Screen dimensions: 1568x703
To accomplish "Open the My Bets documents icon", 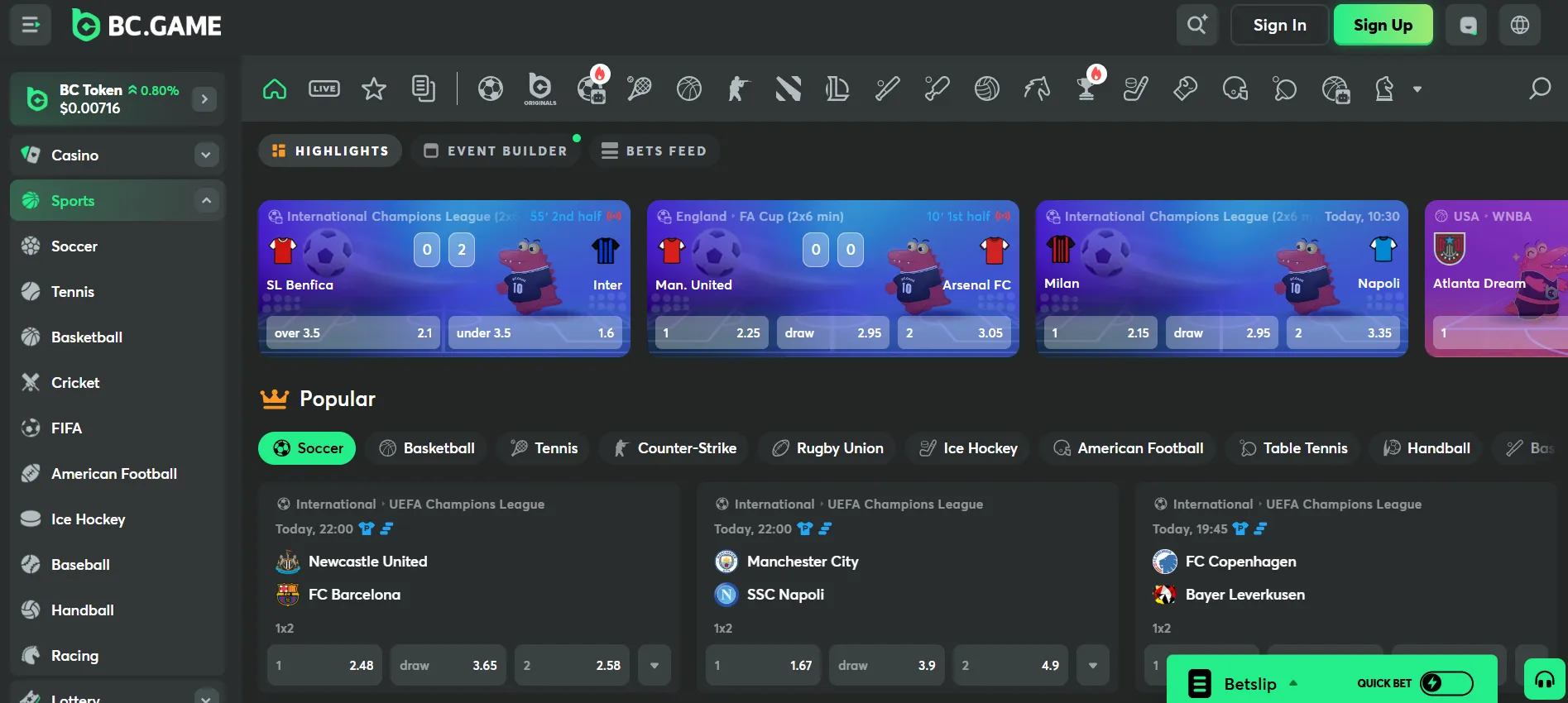I will (x=424, y=88).
